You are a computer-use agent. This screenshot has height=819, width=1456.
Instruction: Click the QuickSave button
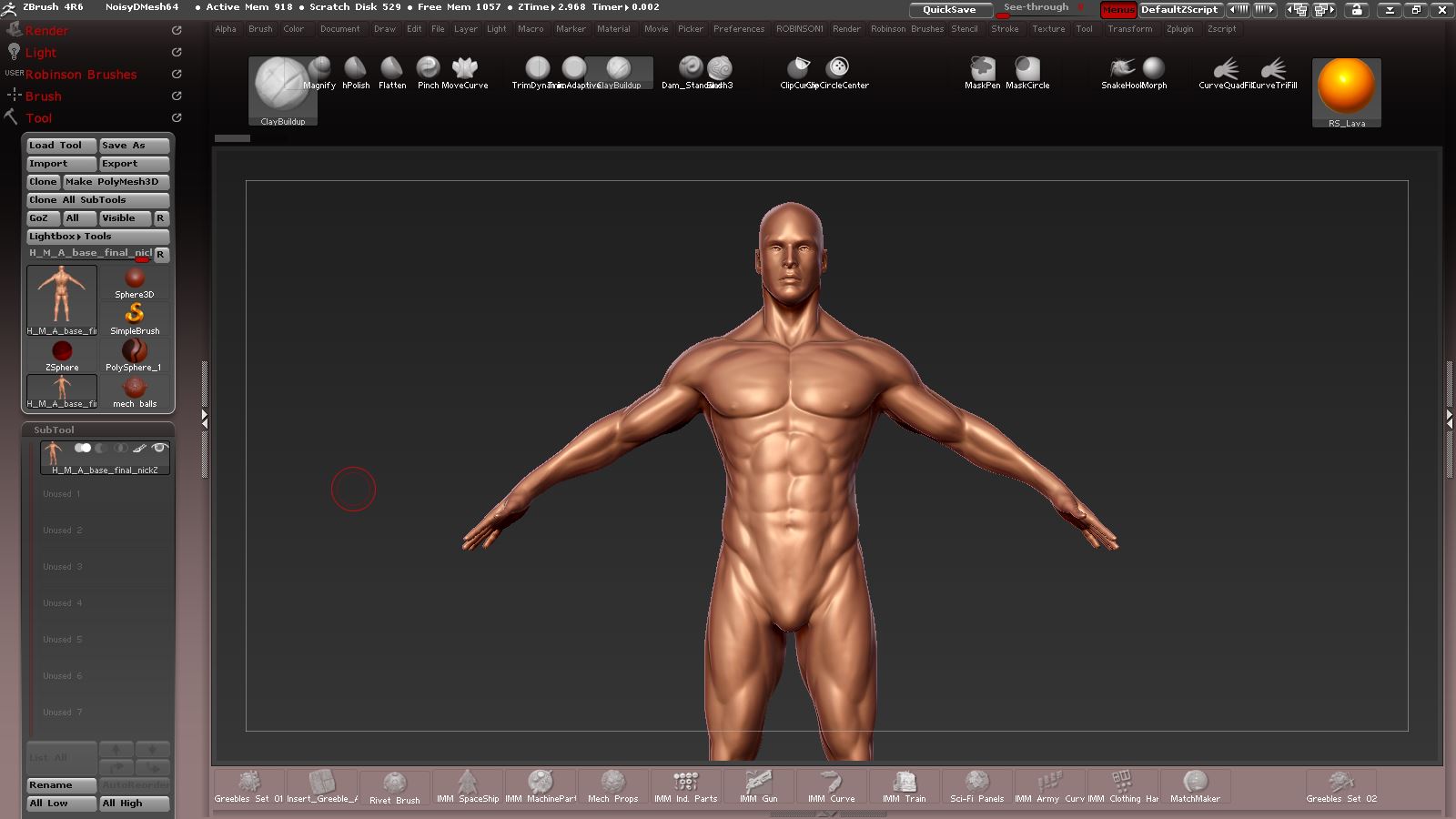(x=949, y=9)
